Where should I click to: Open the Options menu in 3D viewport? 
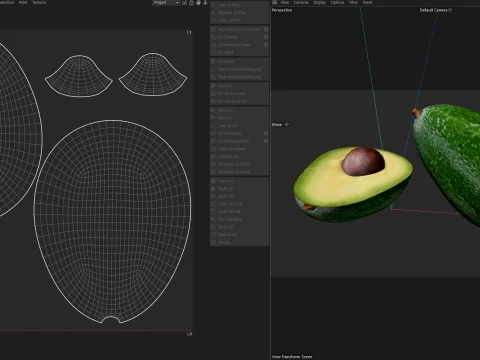tap(337, 2)
